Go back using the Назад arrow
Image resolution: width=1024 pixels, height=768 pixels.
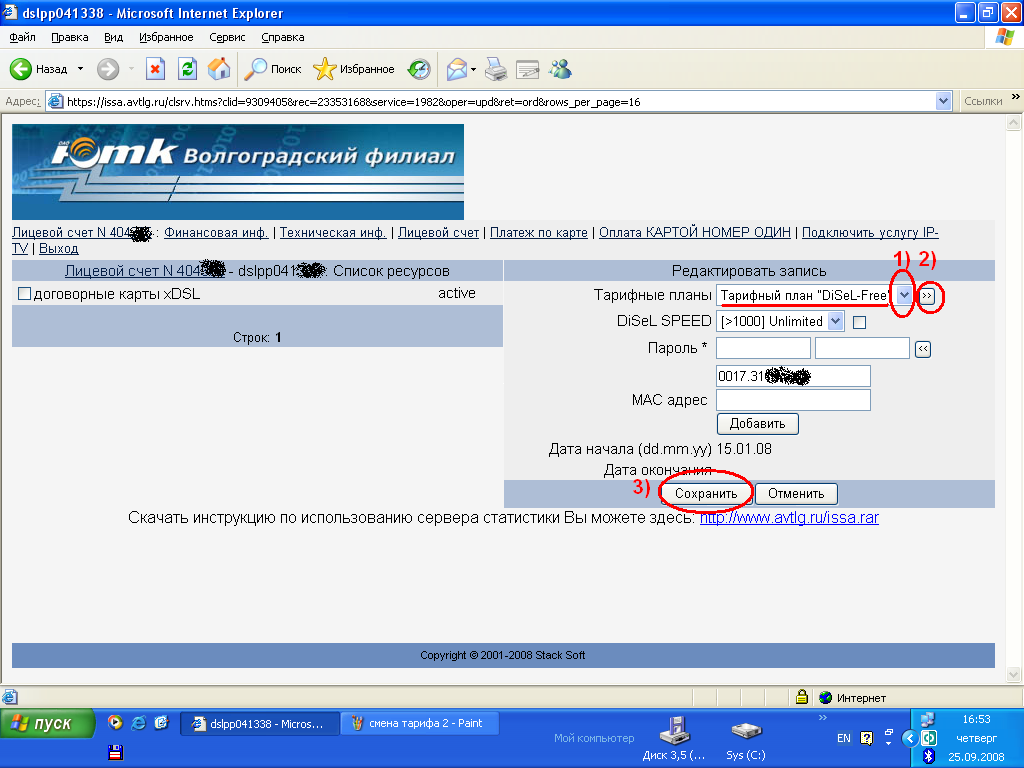click(21, 69)
